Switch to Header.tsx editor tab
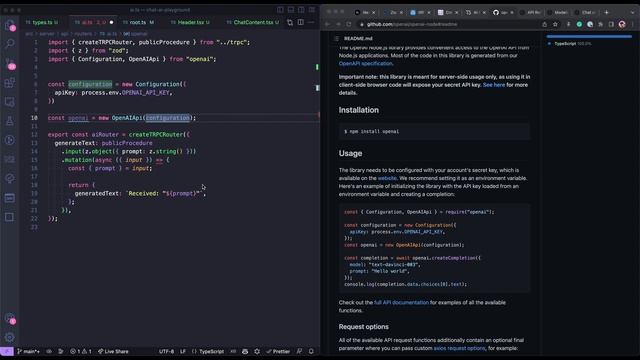640x360 pixels. [x=190, y=22]
